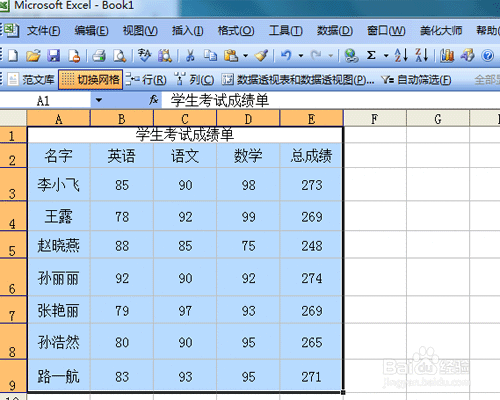Viewport: 500px width, 400px height.
Task: Run the spelling check icon
Action: click(144, 55)
